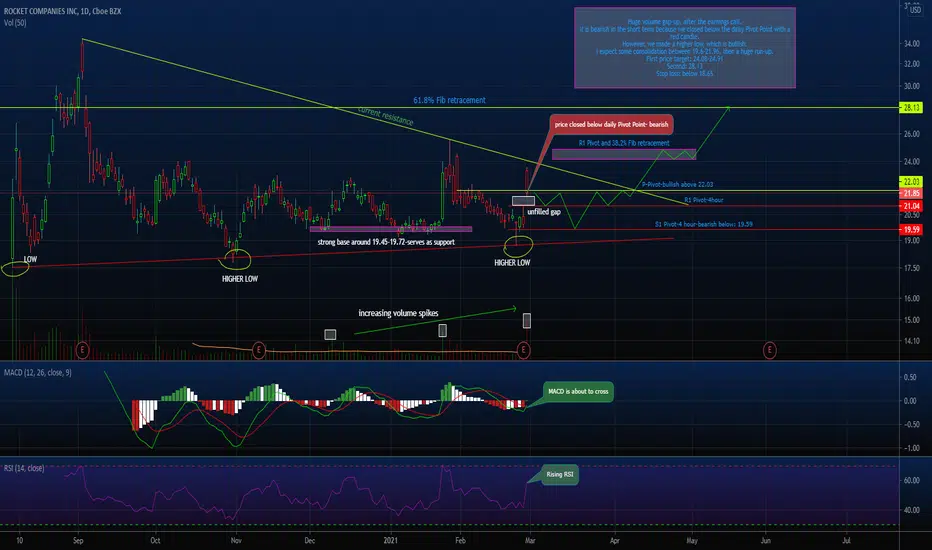
Task: Click the 60.00 value on RSI axis
Action: (x=911, y=480)
